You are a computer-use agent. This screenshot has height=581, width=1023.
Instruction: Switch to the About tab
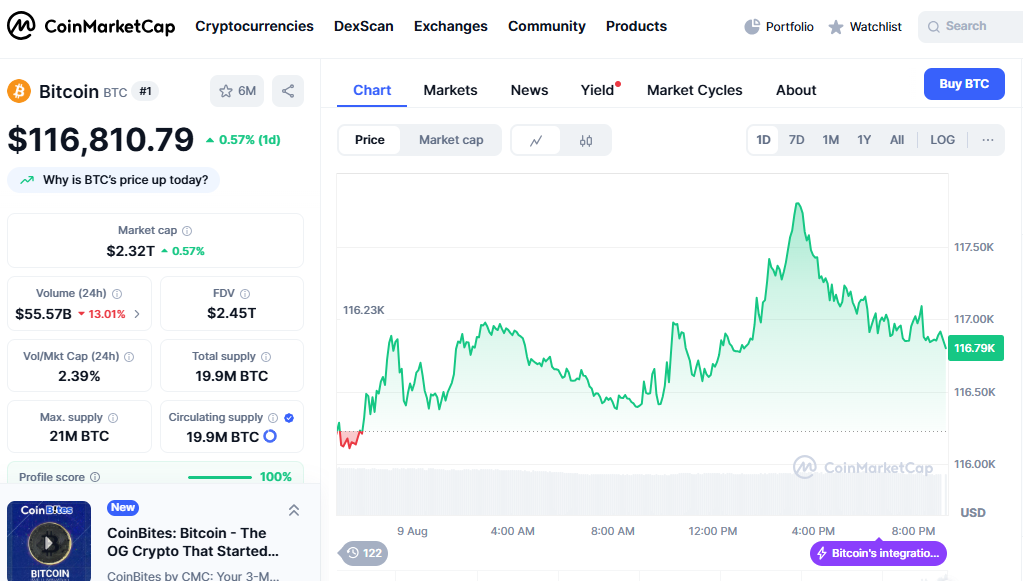[796, 91]
